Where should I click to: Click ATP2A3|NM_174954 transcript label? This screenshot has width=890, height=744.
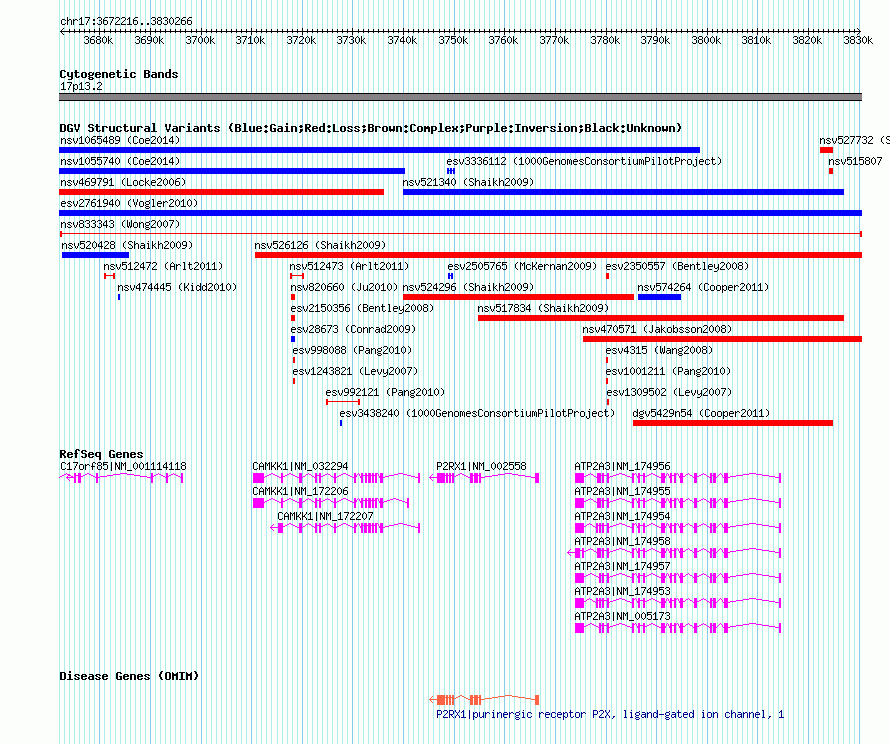click(622, 516)
